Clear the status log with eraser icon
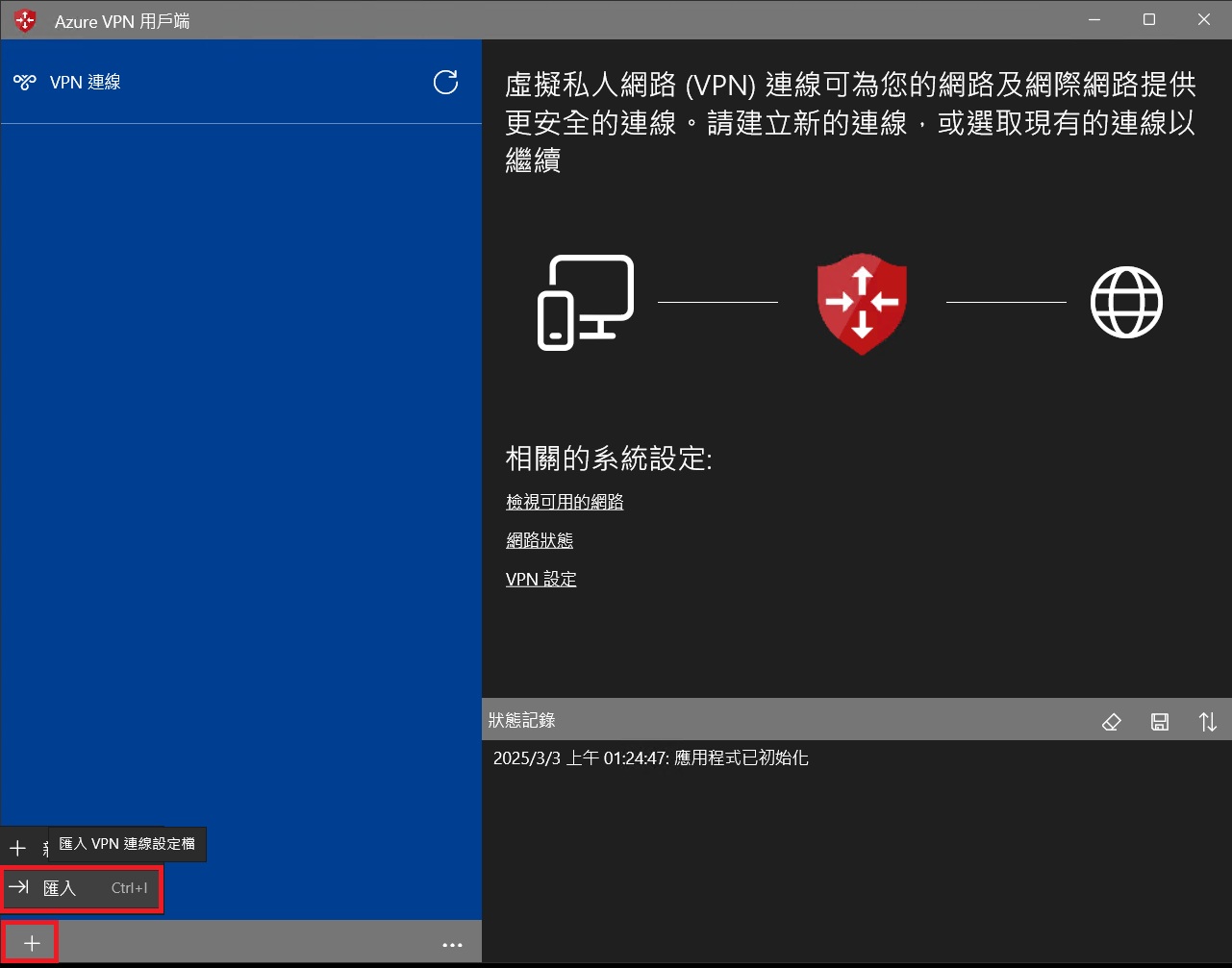Image resolution: width=1232 pixels, height=968 pixels. (1112, 721)
